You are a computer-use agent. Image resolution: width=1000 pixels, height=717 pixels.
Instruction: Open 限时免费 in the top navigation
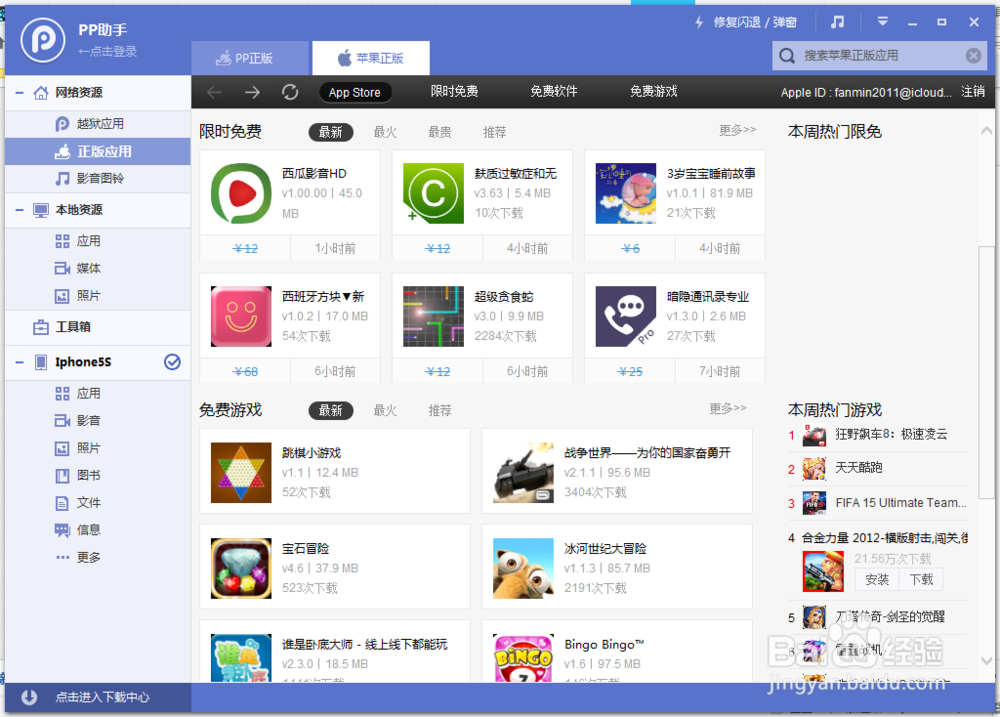454,92
